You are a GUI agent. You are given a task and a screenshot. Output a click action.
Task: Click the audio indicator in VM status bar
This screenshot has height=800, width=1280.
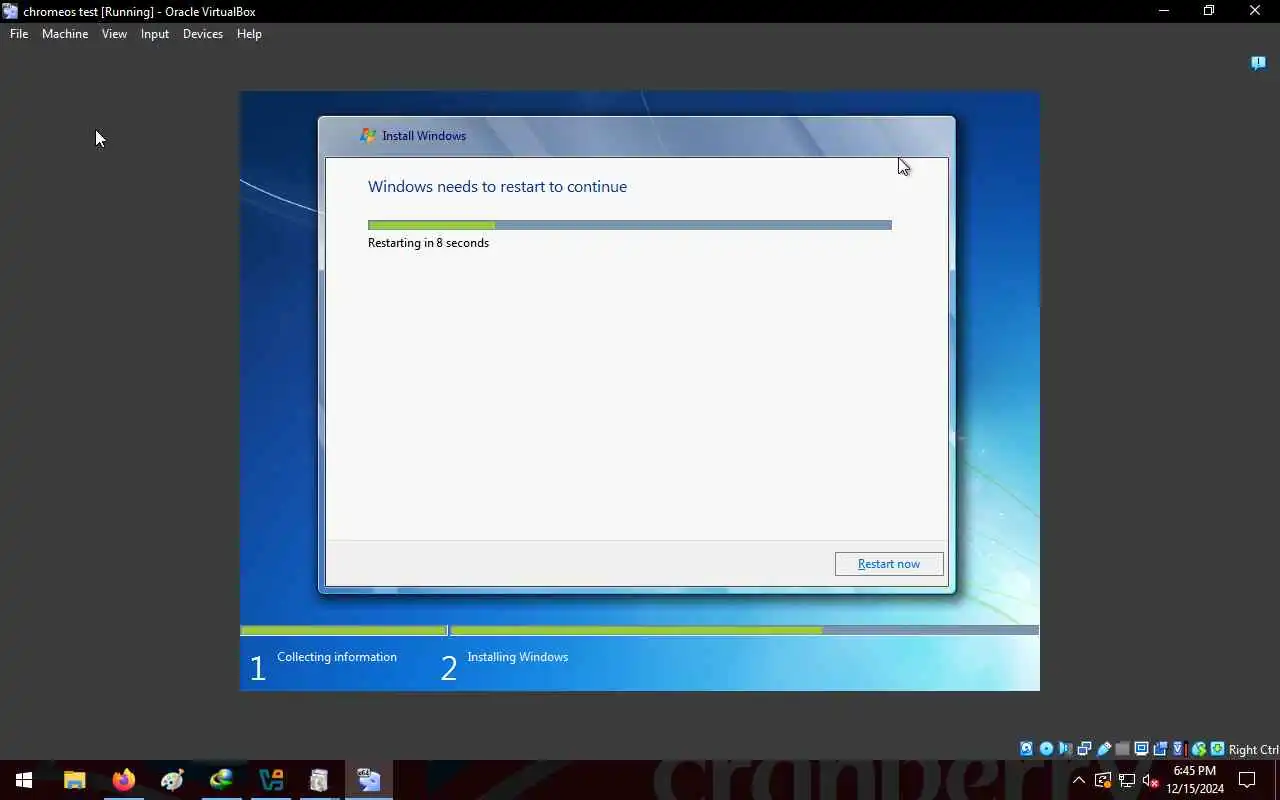tap(1065, 749)
